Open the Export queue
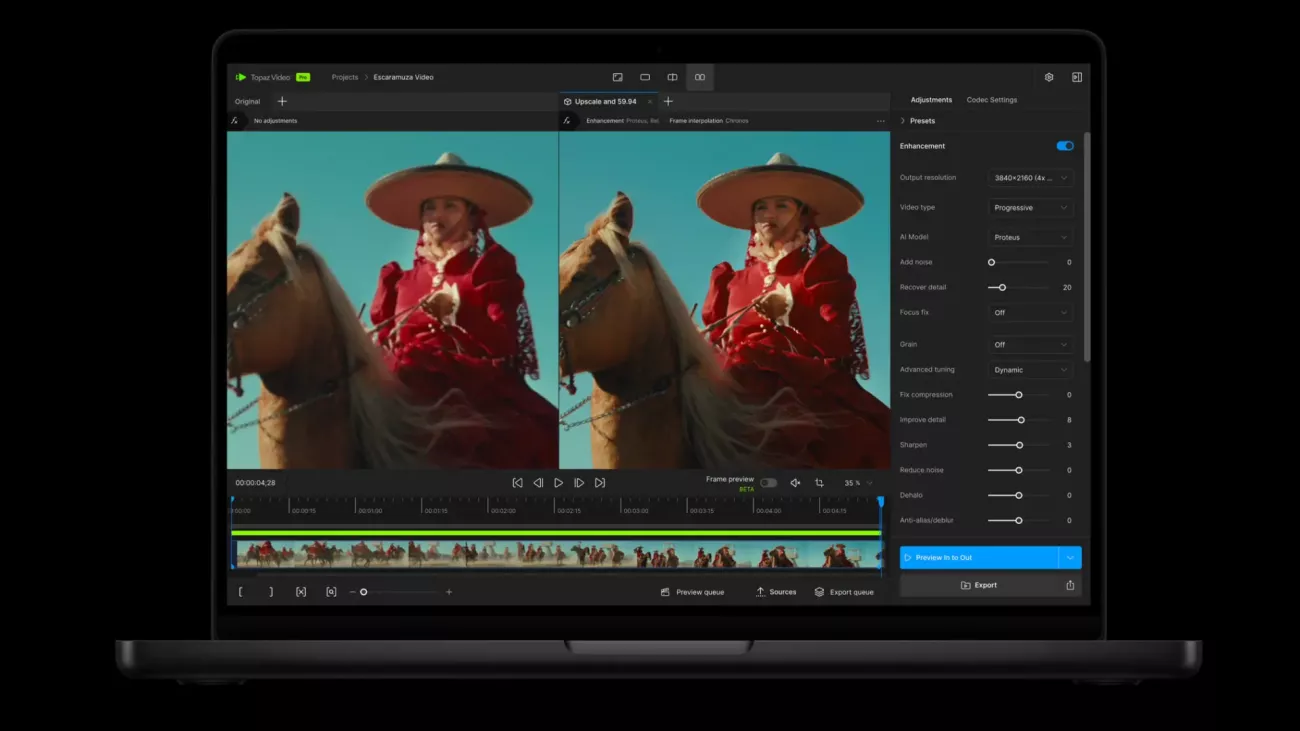The width and height of the screenshot is (1300, 731). tap(844, 592)
